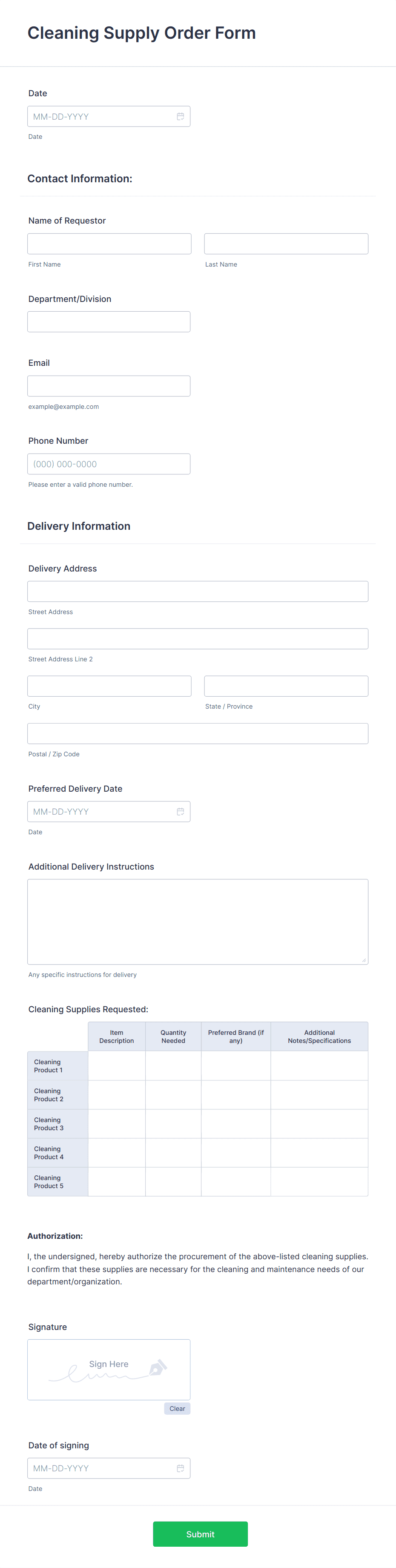Click Quantity Needed cell for Cleaning Product 3
The height and width of the screenshot is (1568, 396).
pos(173,1123)
